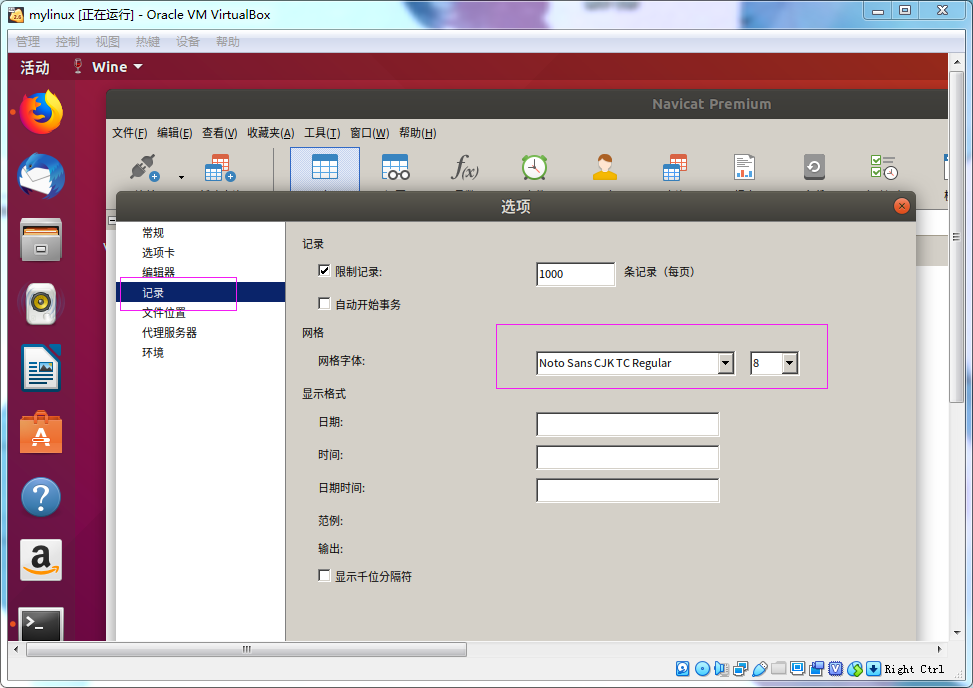Open the 窗口(W) menu in Navicat
Screen dimensions: 973x688
pos(370,133)
